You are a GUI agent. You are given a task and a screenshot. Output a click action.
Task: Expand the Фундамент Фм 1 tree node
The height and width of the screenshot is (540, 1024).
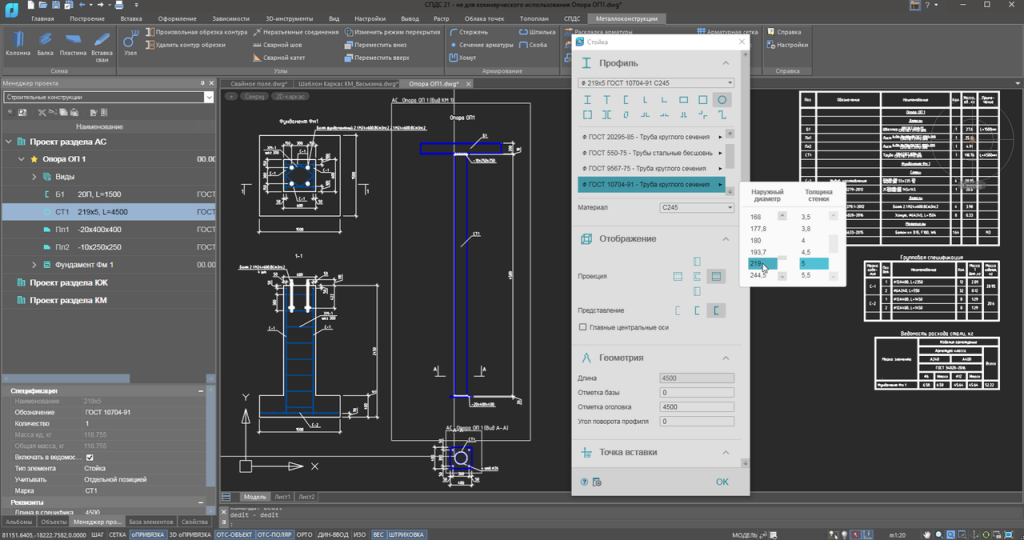click(x=34, y=264)
